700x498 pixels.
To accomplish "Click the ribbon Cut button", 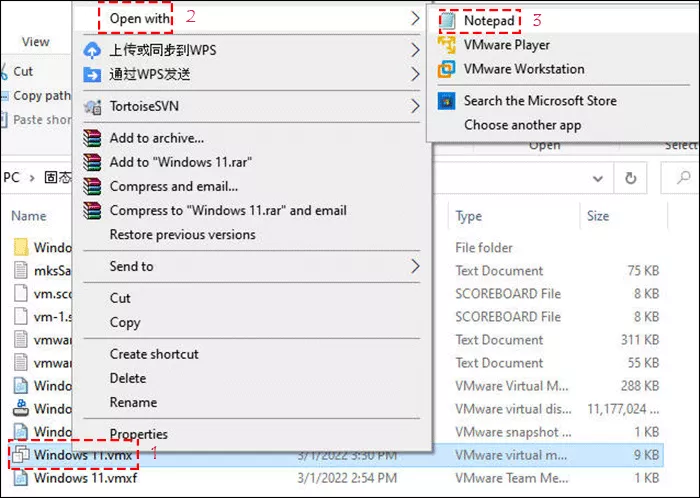I will pyautogui.click(x=17, y=71).
